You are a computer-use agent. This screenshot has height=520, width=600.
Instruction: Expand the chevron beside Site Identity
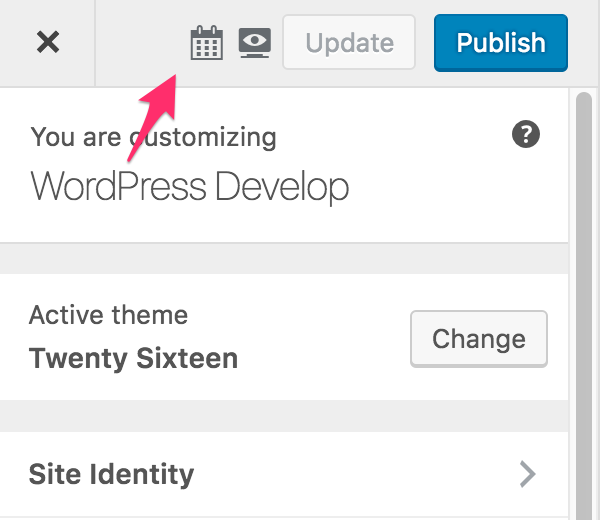click(528, 474)
